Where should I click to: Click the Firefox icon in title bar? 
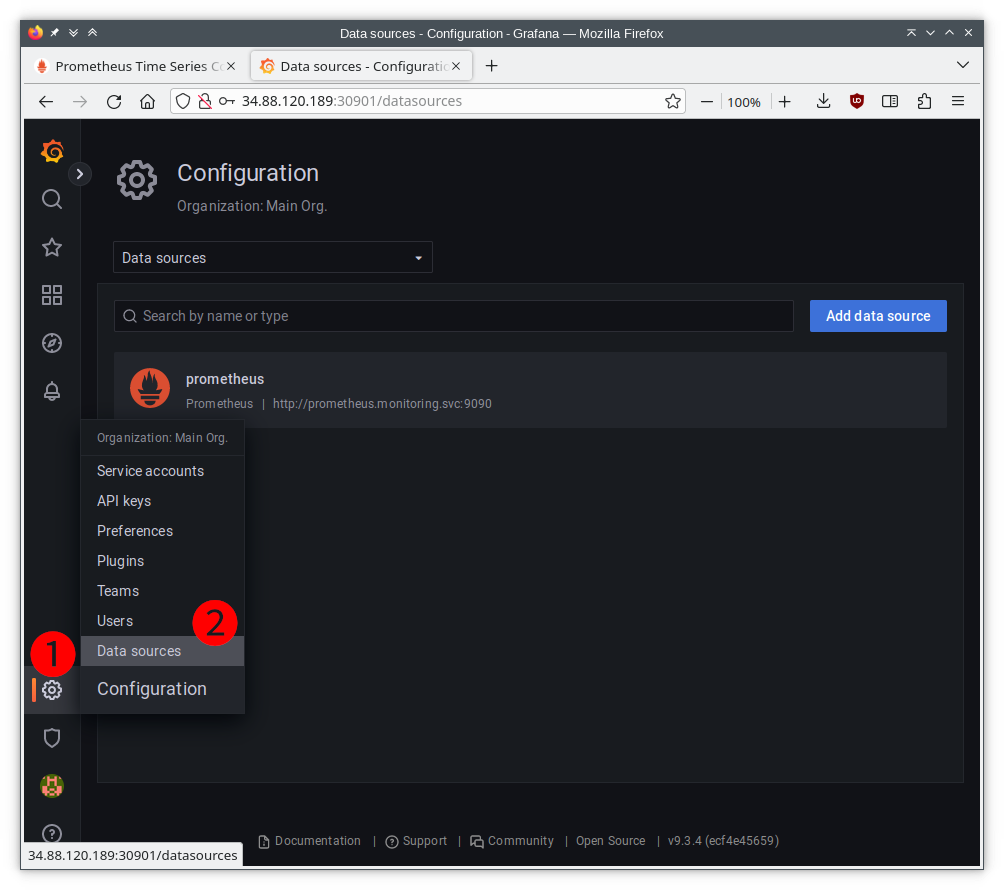click(35, 33)
